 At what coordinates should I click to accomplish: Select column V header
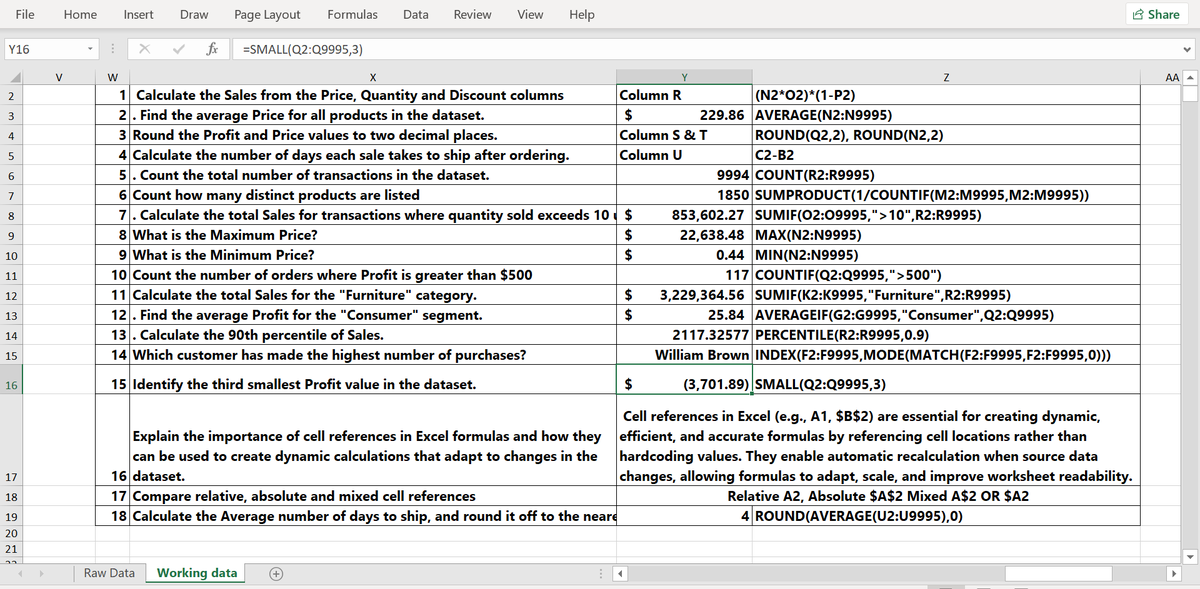tap(58, 78)
